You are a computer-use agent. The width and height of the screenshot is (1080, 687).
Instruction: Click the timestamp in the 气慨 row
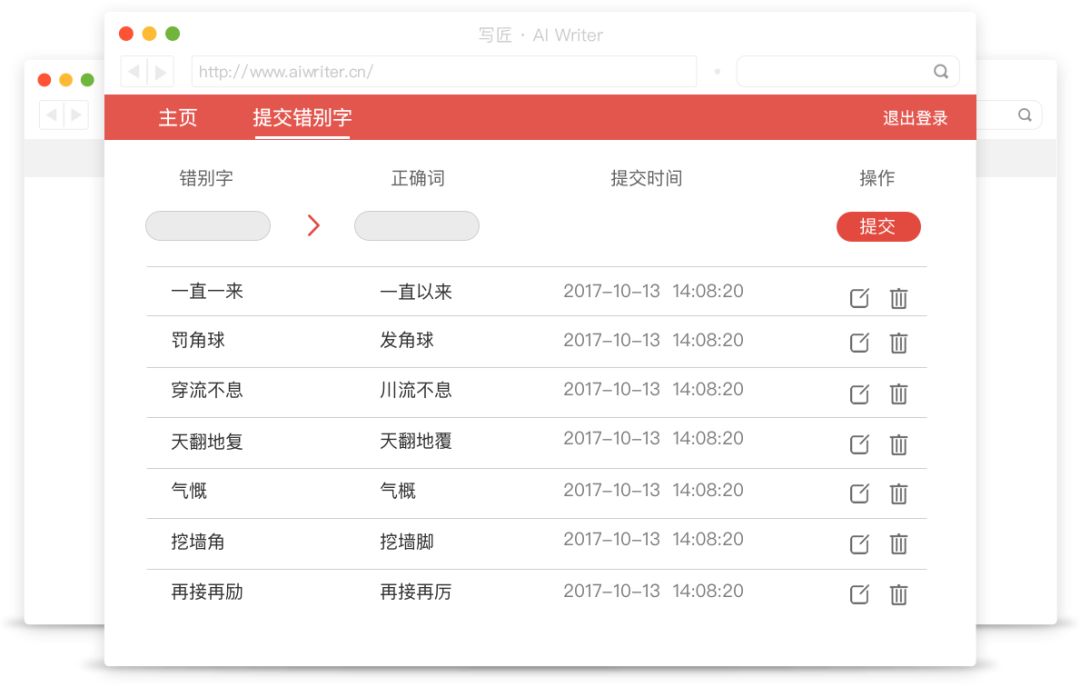click(653, 490)
